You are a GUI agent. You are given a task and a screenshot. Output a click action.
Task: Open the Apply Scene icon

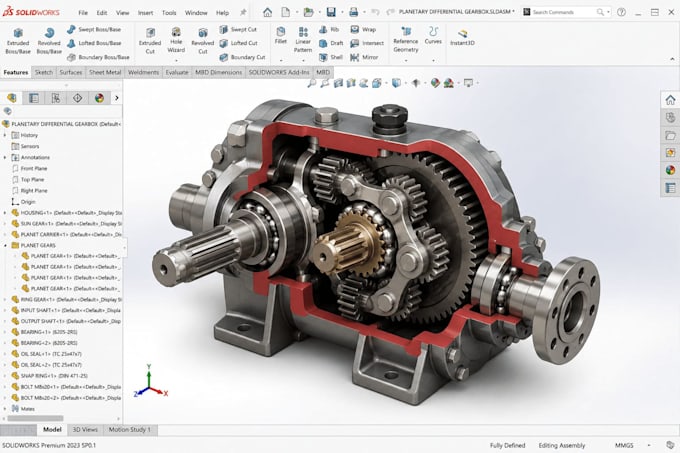pyautogui.click(x=449, y=83)
